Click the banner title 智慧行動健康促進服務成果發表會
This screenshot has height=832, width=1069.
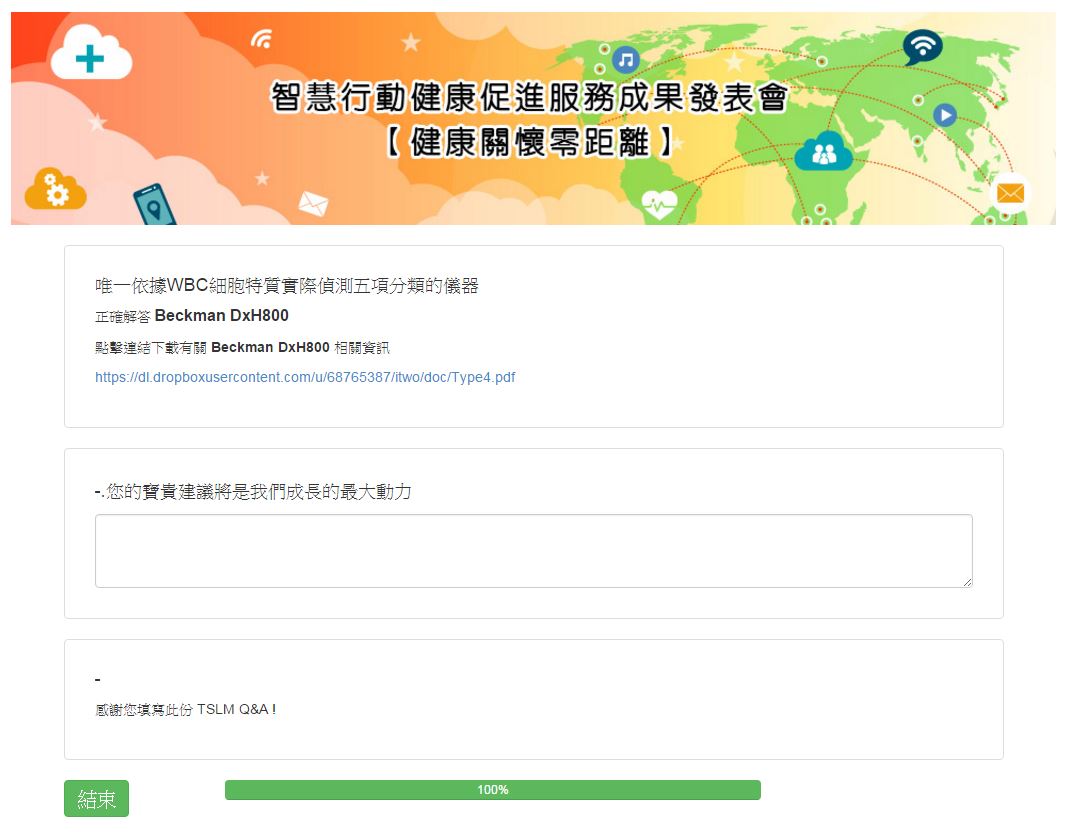(x=529, y=97)
